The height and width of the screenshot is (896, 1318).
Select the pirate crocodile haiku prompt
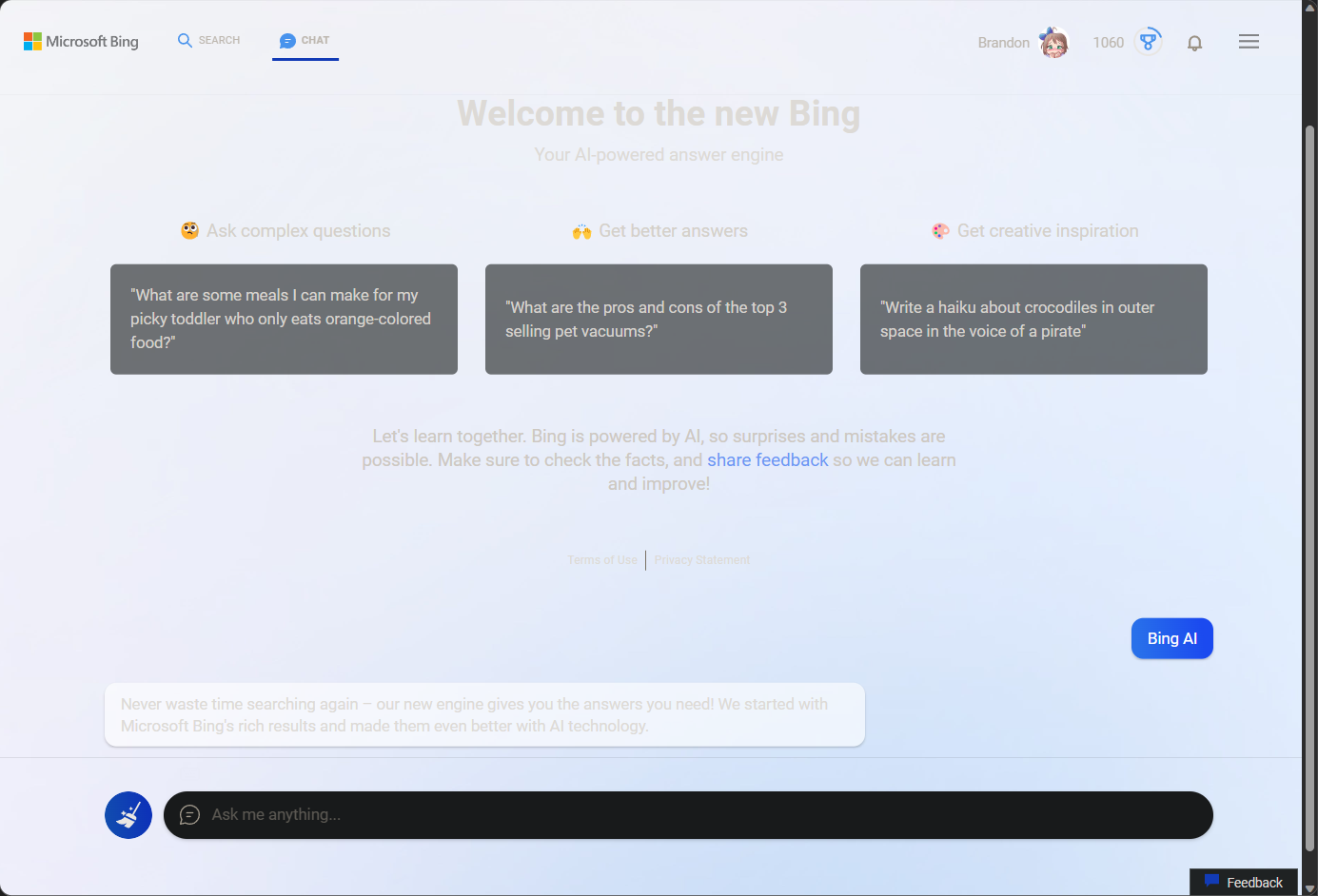click(x=1033, y=320)
